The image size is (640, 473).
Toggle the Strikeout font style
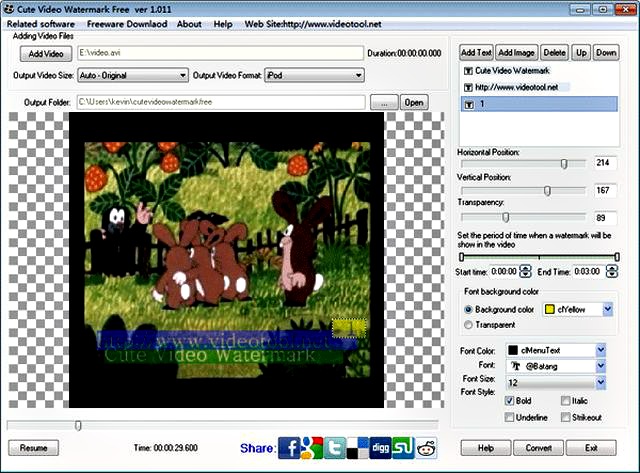click(x=565, y=417)
